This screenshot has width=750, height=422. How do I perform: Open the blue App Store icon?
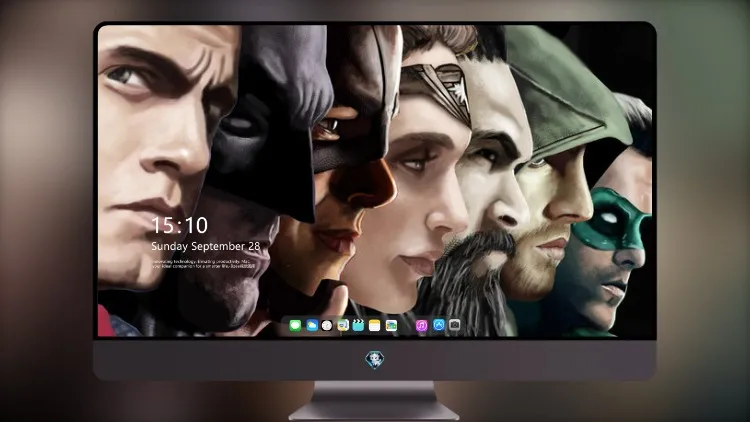[x=439, y=325]
